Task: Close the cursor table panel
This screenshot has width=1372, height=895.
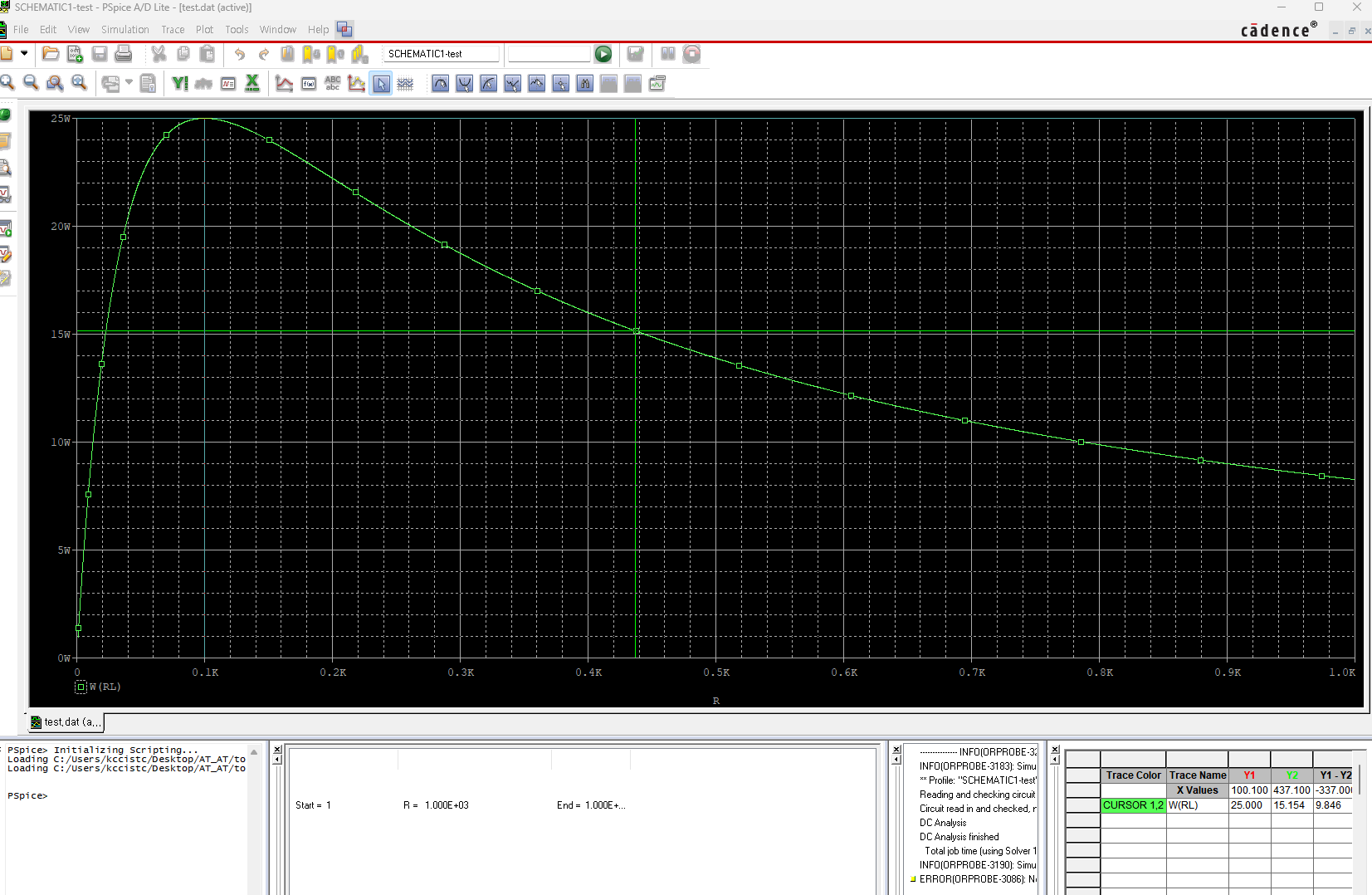Action: coord(1055,750)
